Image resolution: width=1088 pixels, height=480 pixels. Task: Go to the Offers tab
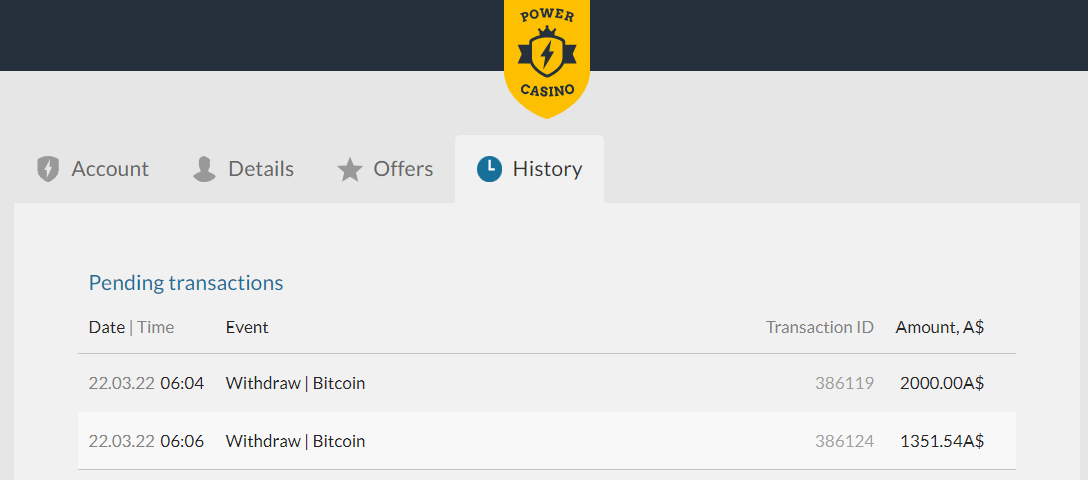[403, 169]
